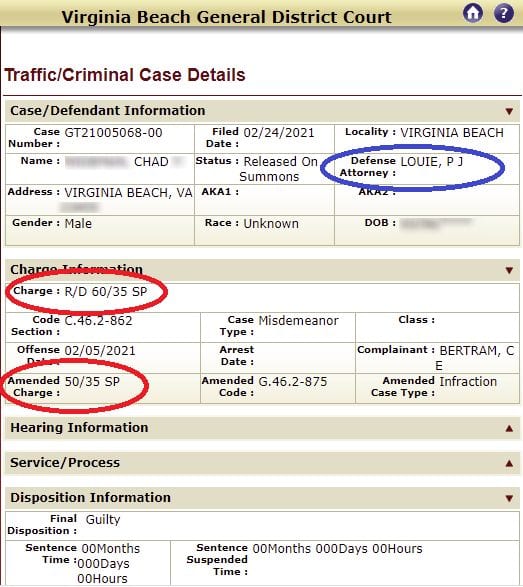Collapse the Disposition Information section arrow
The height and width of the screenshot is (587, 523).
point(509,498)
